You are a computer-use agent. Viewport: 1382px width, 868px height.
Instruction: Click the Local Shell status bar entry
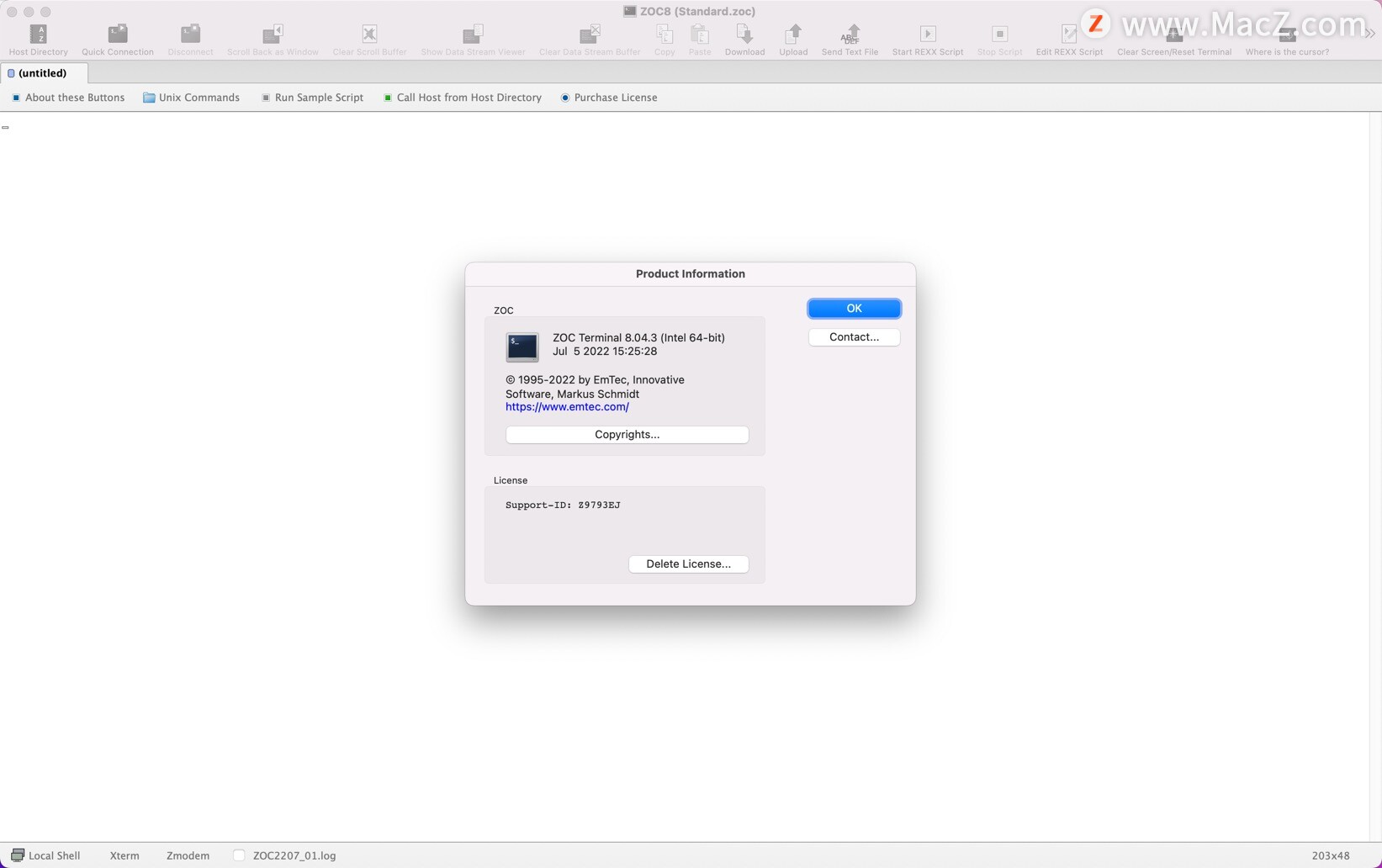[45, 855]
